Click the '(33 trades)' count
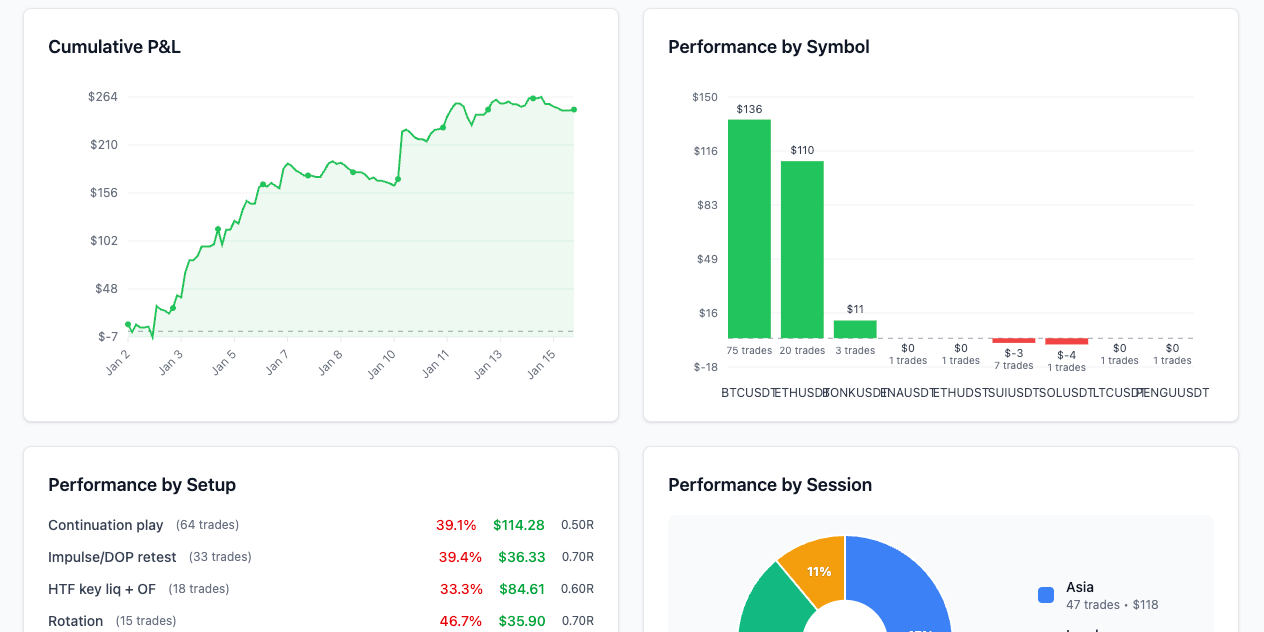The height and width of the screenshot is (632, 1264). (x=220, y=557)
